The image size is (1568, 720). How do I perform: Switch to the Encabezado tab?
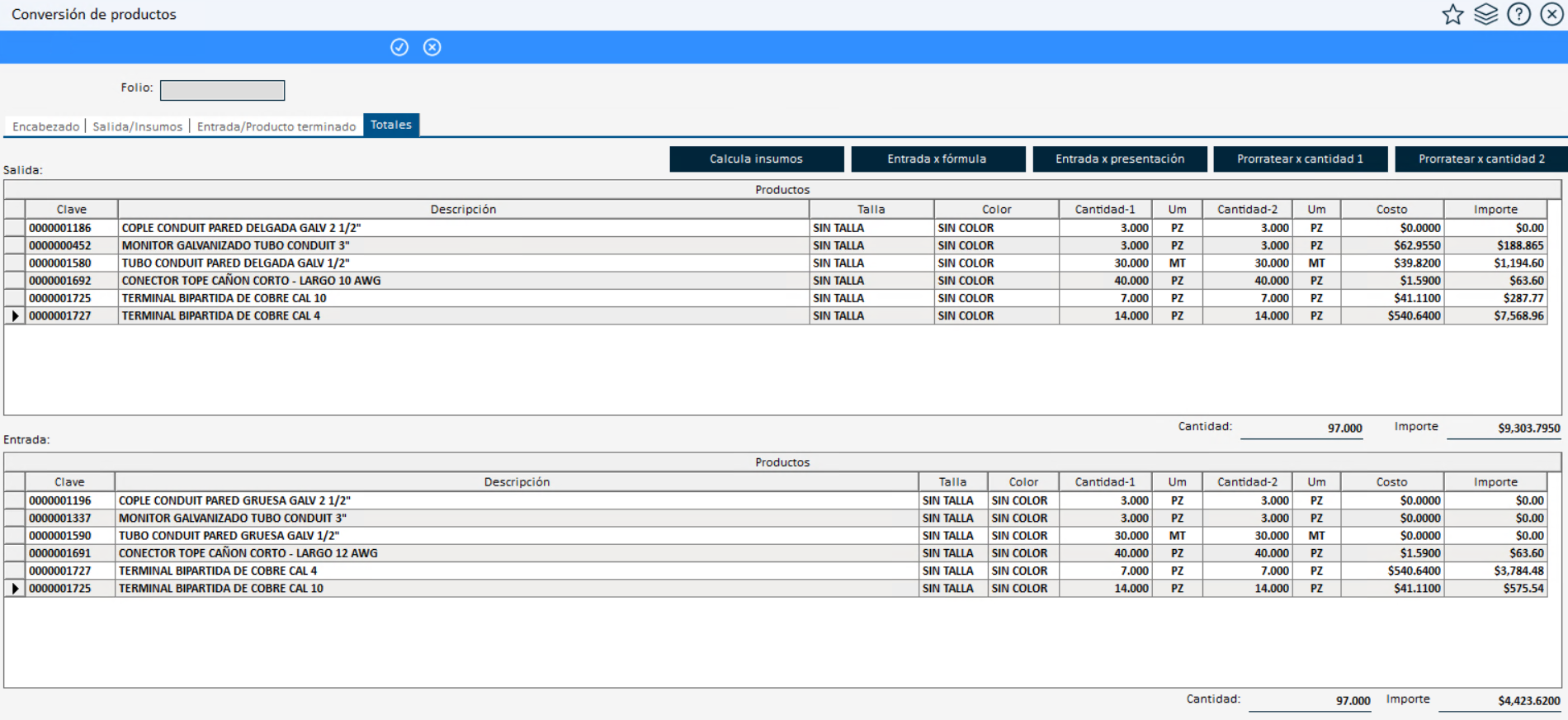click(x=46, y=126)
